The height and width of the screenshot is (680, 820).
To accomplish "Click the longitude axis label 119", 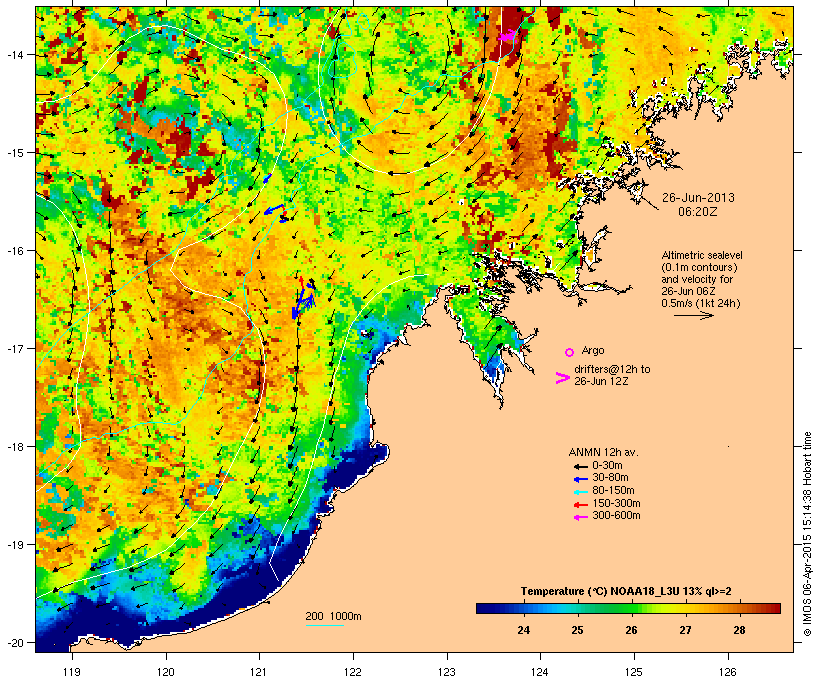I will click(72, 672).
